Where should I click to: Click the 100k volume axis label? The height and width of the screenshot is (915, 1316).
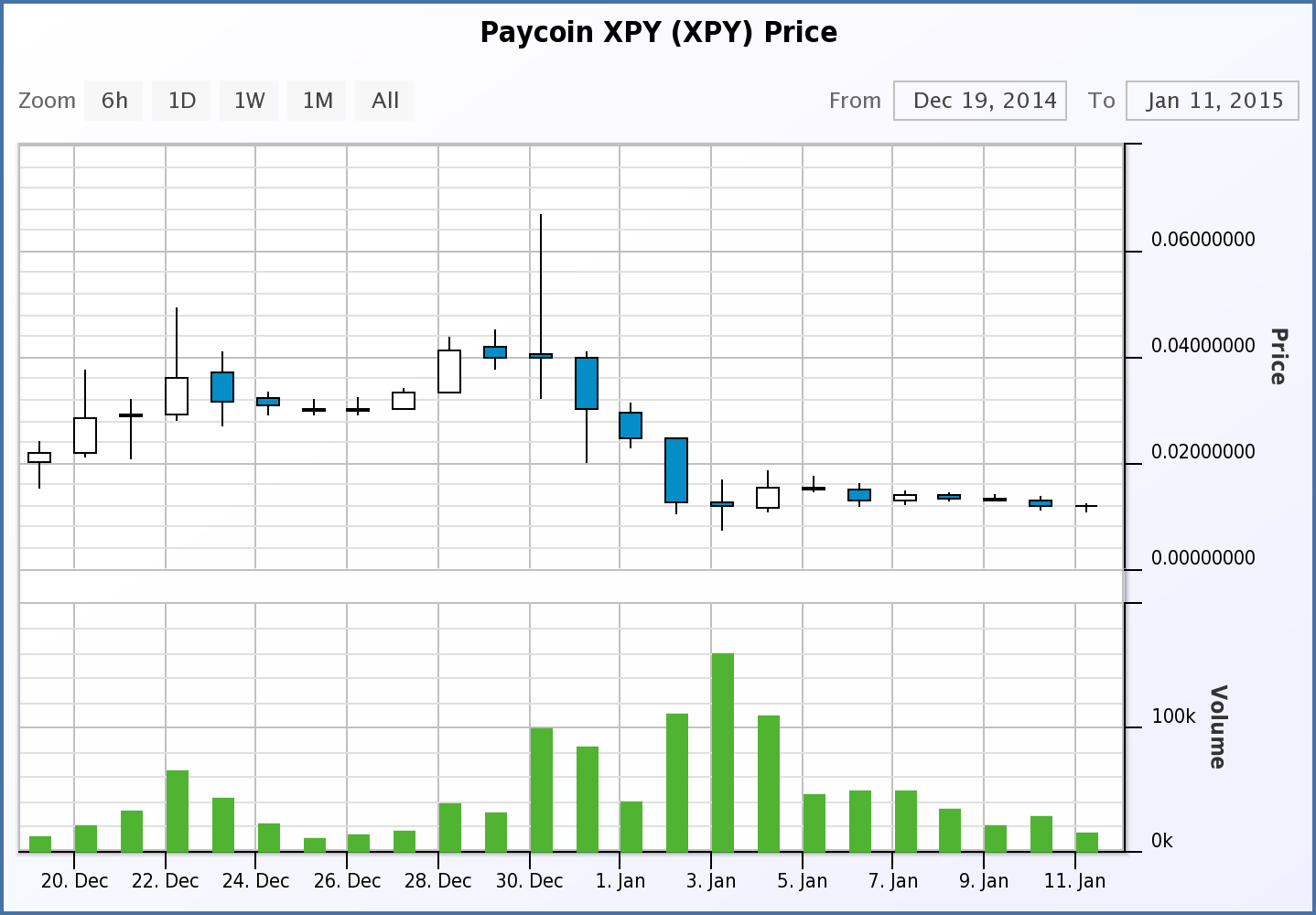(x=1173, y=716)
